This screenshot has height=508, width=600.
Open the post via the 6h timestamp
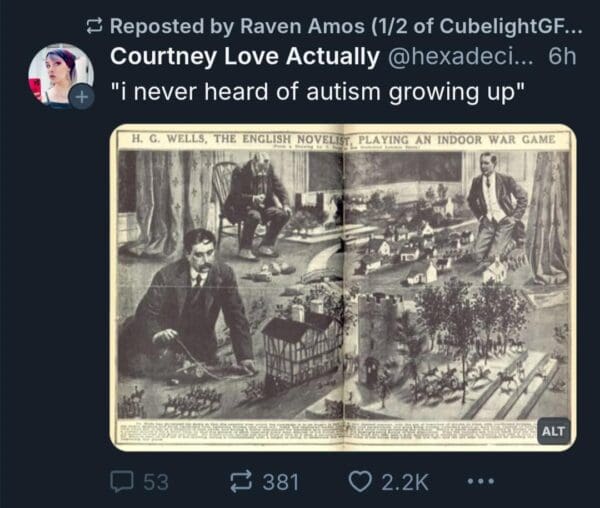click(x=562, y=57)
